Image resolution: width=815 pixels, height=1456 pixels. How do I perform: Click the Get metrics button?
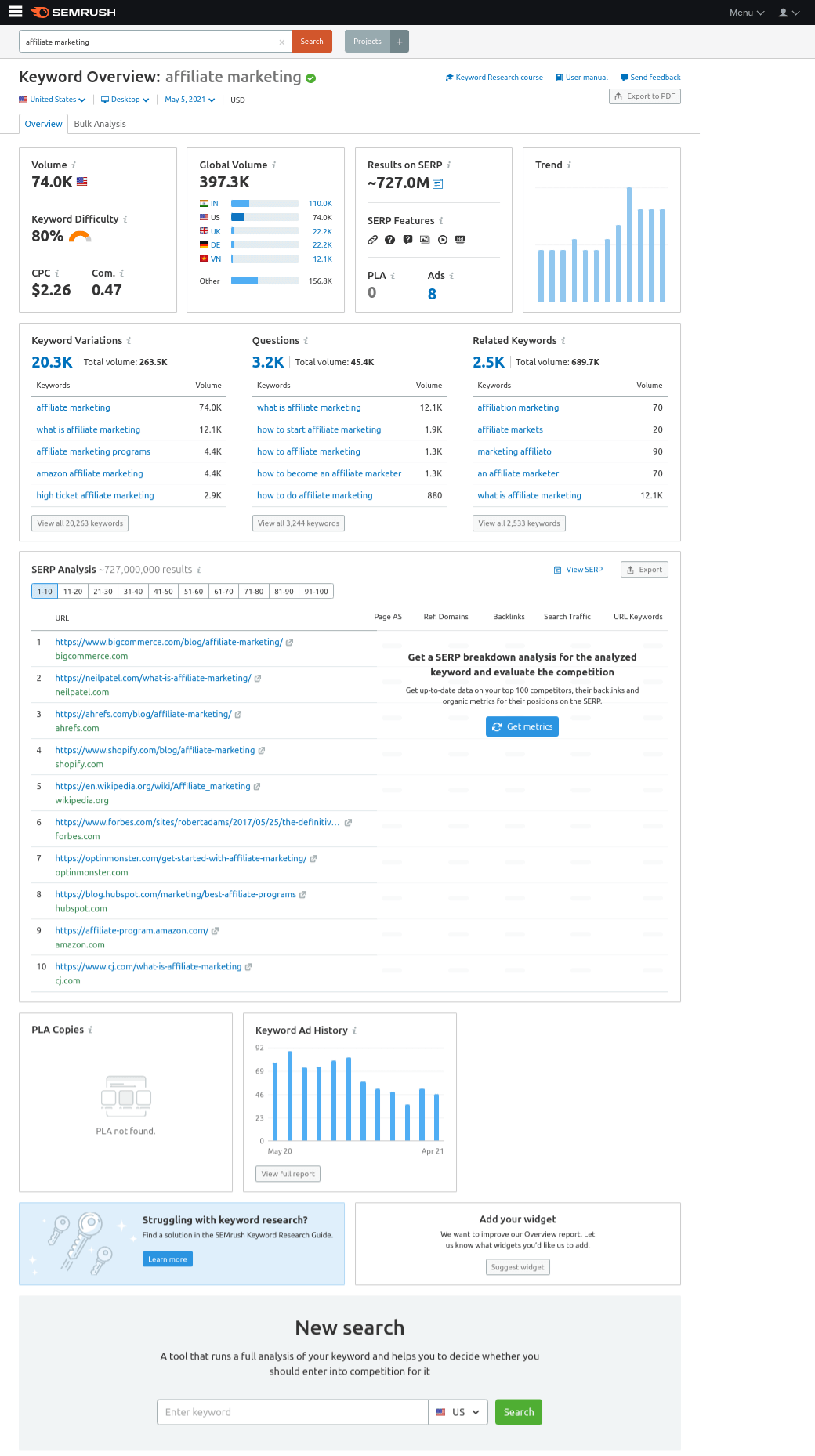tap(522, 727)
